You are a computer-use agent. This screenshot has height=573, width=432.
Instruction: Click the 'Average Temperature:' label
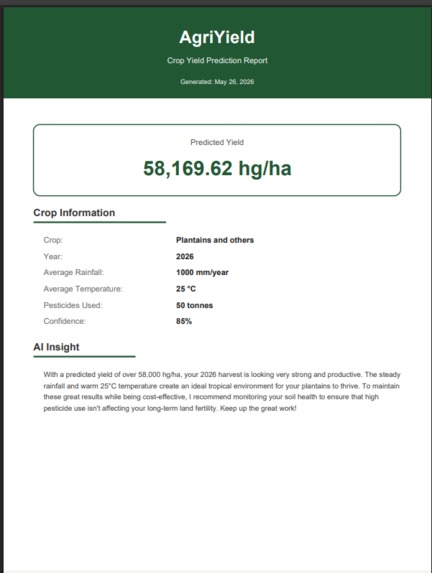(83, 289)
